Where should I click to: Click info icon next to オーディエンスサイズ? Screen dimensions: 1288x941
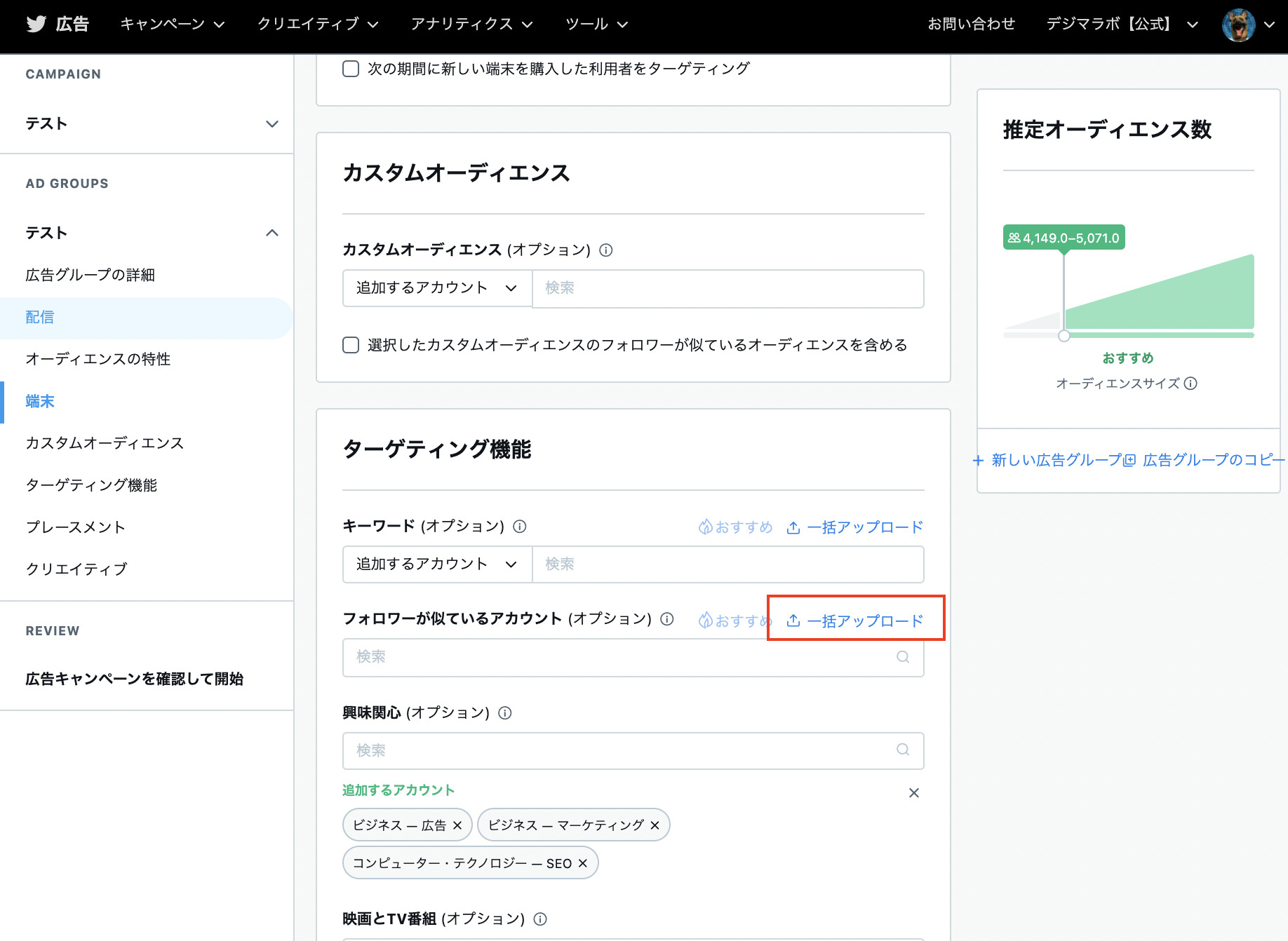(x=1190, y=384)
